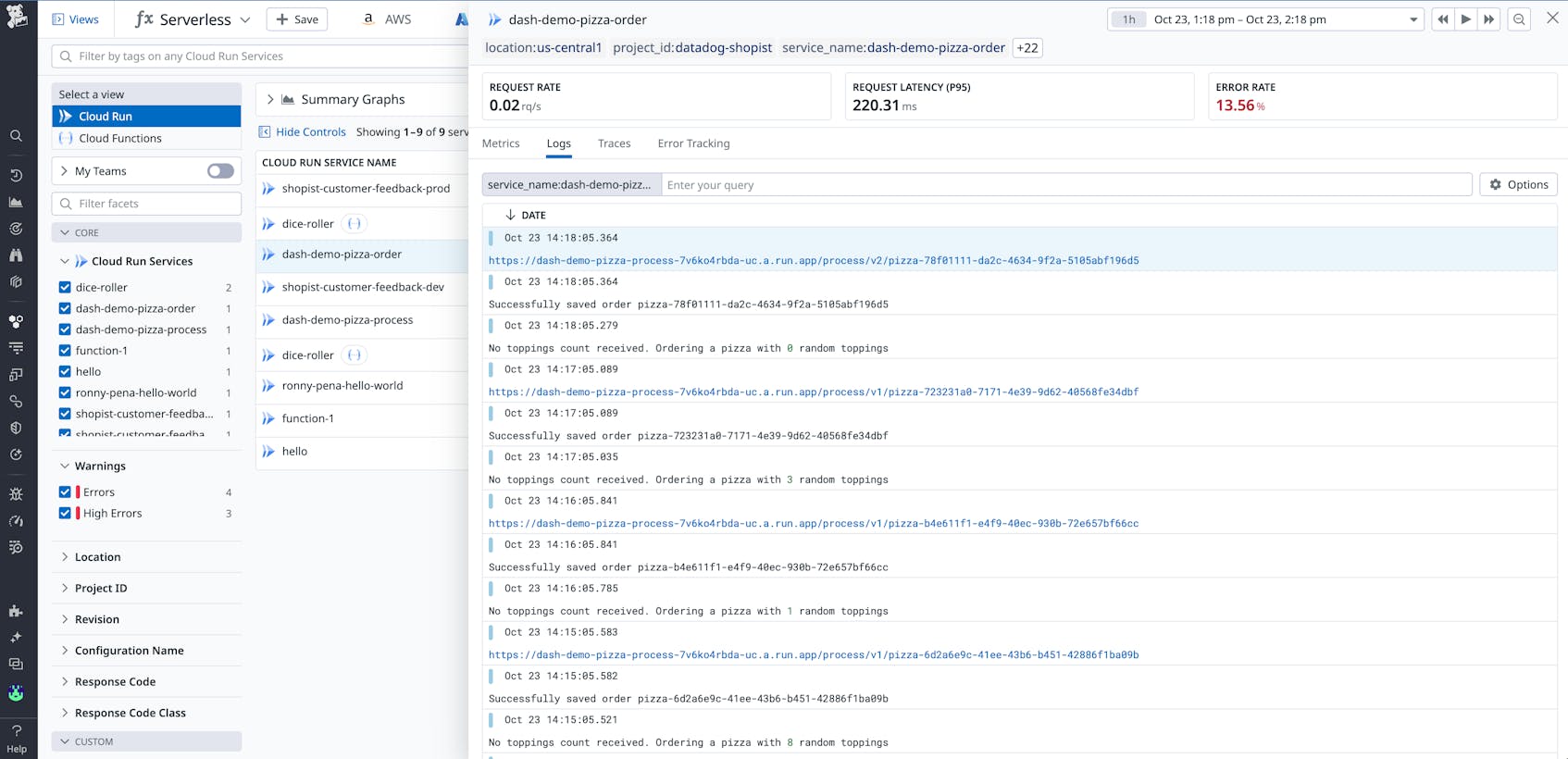Screen dimensions: 1568x759
Task: Uncheck the High Errors checkbox
Action: [x=65, y=513]
